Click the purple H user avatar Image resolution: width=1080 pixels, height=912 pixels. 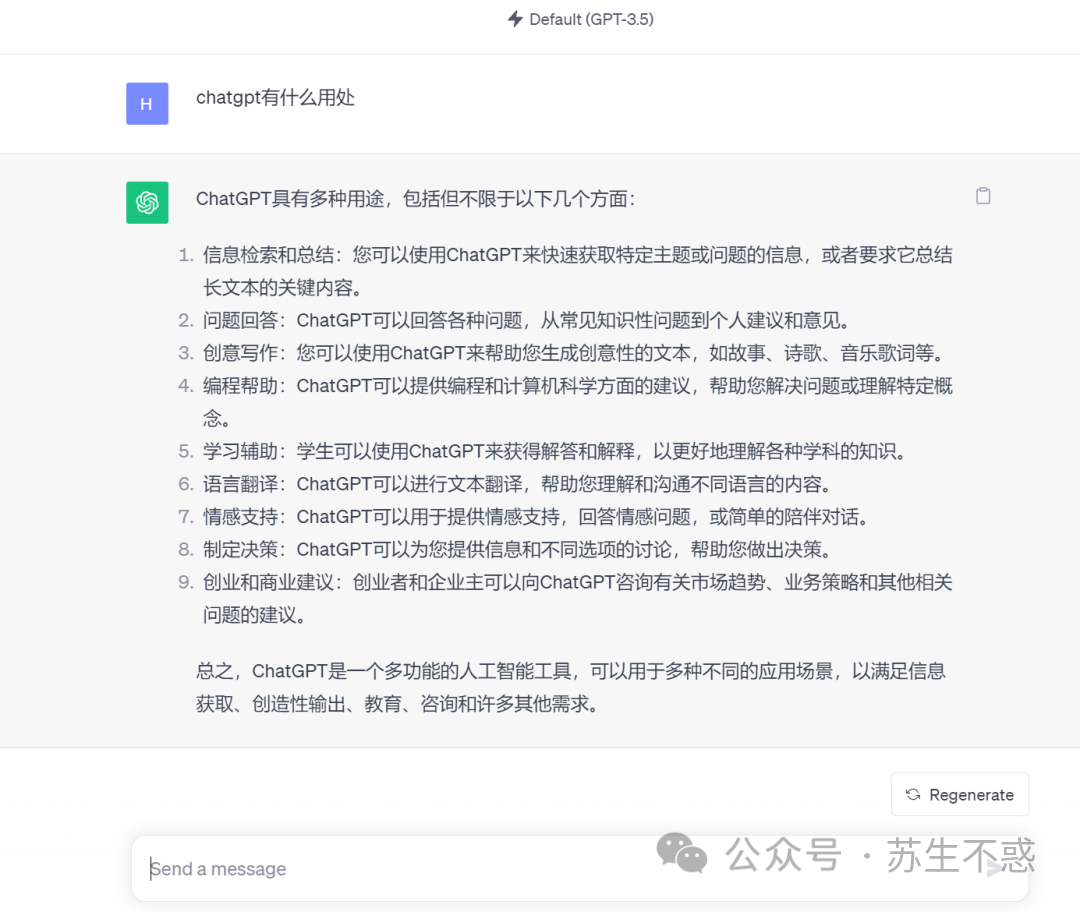pyautogui.click(x=147, y=104)
